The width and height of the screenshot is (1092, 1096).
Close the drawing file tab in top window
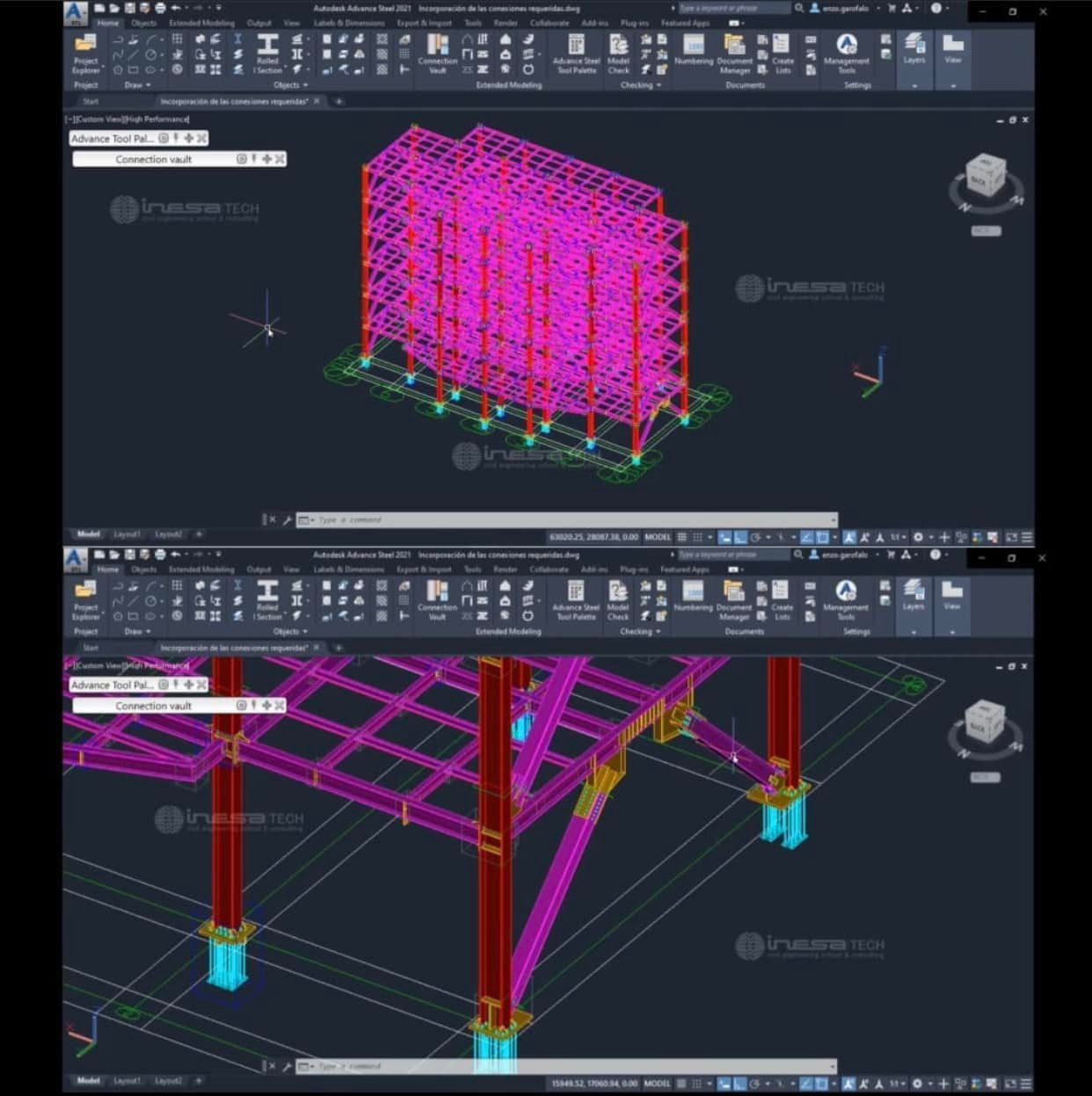(317, 101)
